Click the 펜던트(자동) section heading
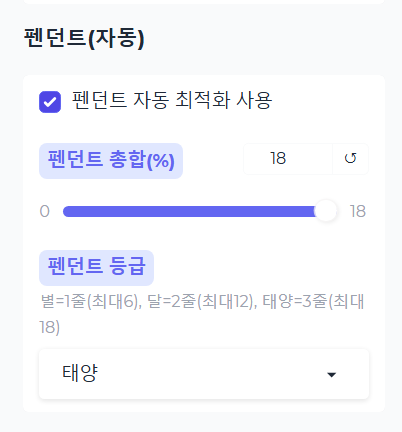Viewport: 402px width, 432px height. [84, 38]
